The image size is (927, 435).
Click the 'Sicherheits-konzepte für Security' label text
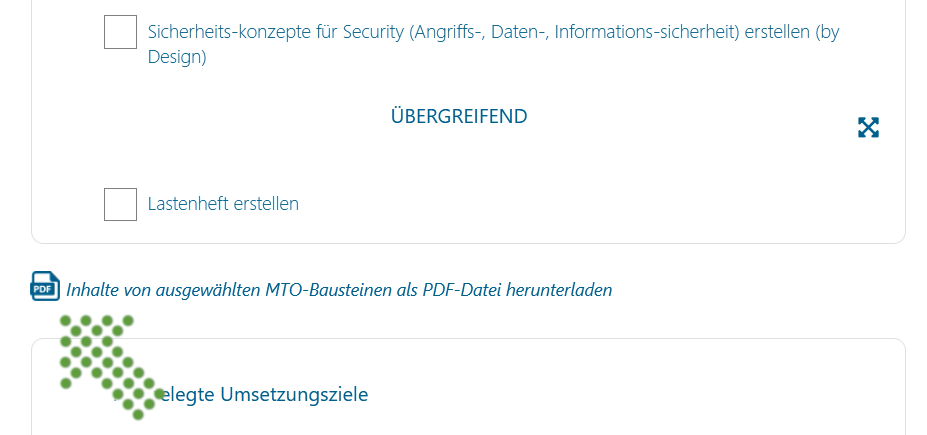point(275,32)
